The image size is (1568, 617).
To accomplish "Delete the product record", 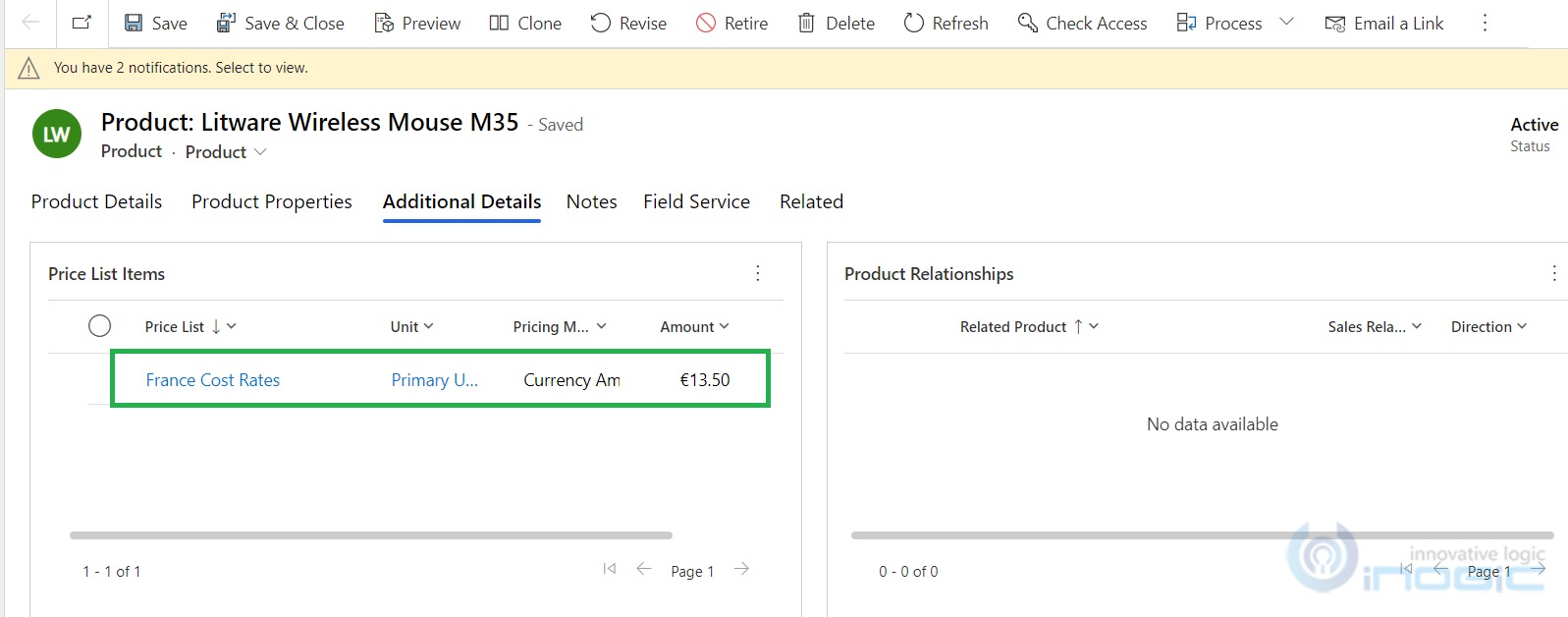I will click(x=836, y=23).
